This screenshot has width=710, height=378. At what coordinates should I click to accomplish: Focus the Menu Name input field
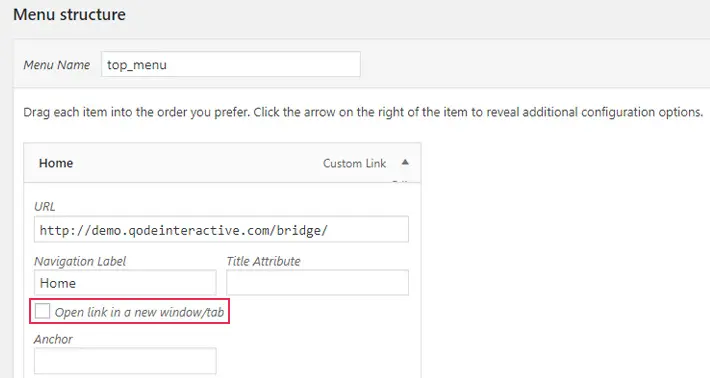click(x=230, y=64)
